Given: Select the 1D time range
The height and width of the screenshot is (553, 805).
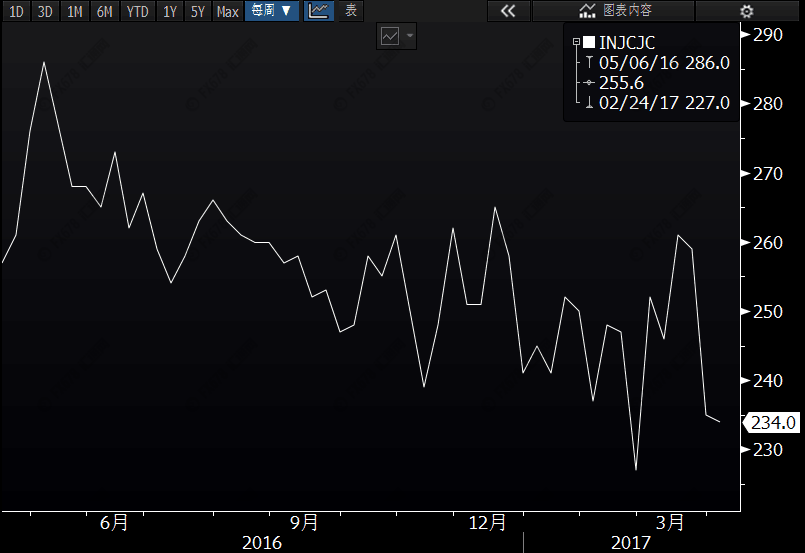Looking at the screenshot, I should pos(16,11).
